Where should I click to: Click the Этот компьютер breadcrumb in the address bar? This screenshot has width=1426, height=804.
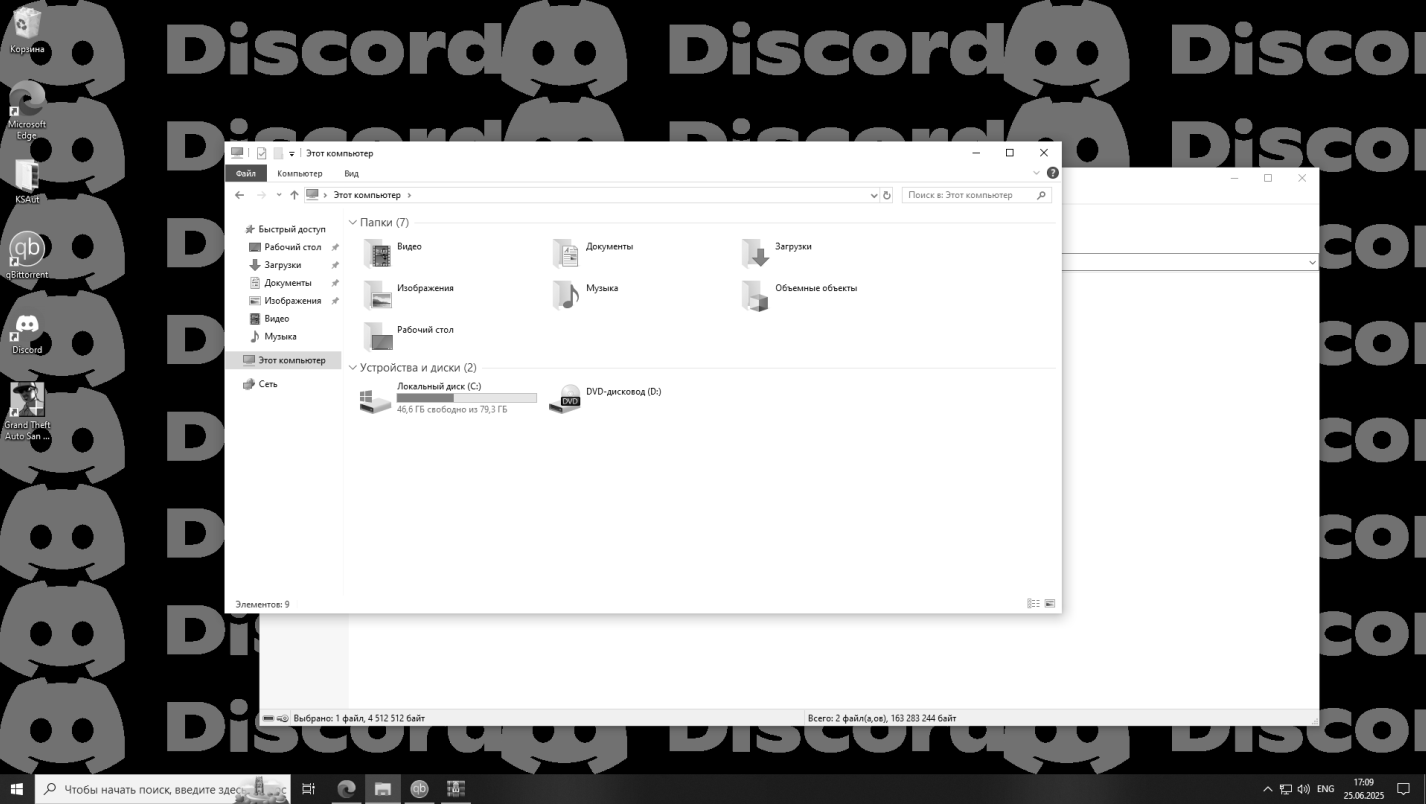coord(367,195)
